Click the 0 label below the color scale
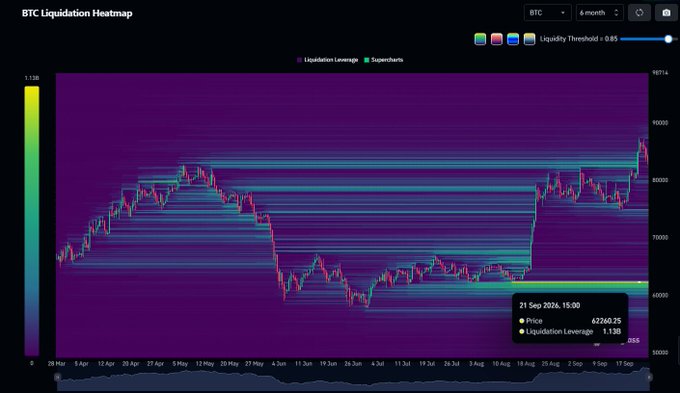Image resolution: width=680 pixels, height=393 pixels. tap(31, 363)
